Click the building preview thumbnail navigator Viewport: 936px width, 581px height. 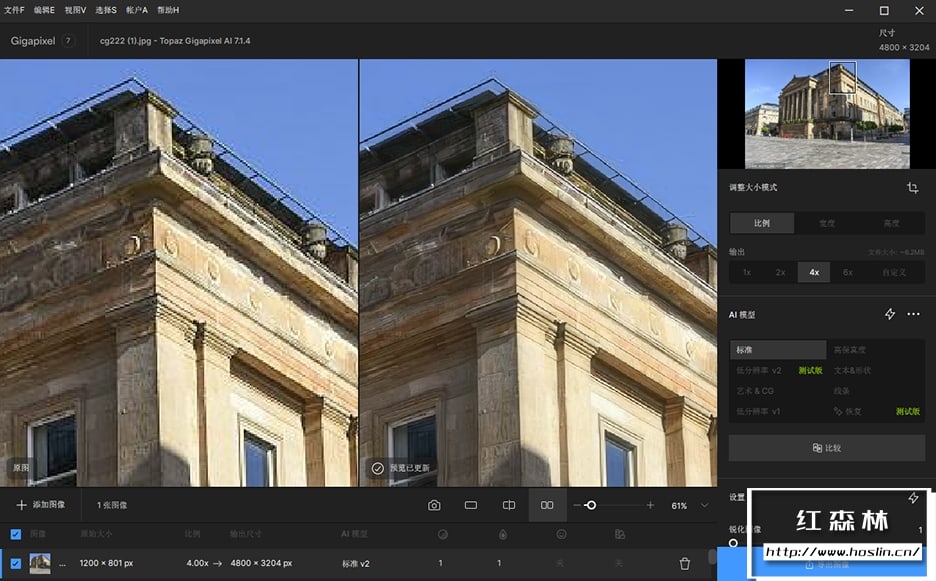click(827, 113)
